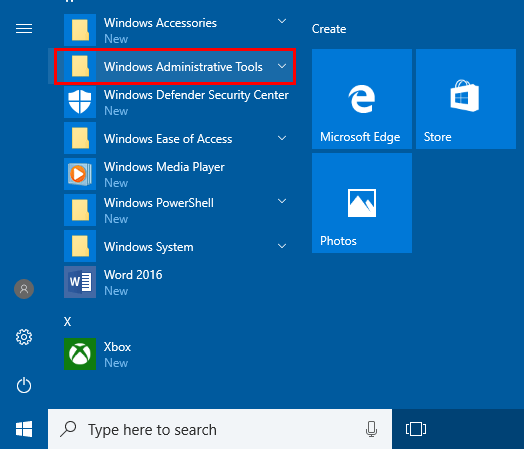Open the hamburger menu at top left
The image size is (524, 449).
click(24, 28)
